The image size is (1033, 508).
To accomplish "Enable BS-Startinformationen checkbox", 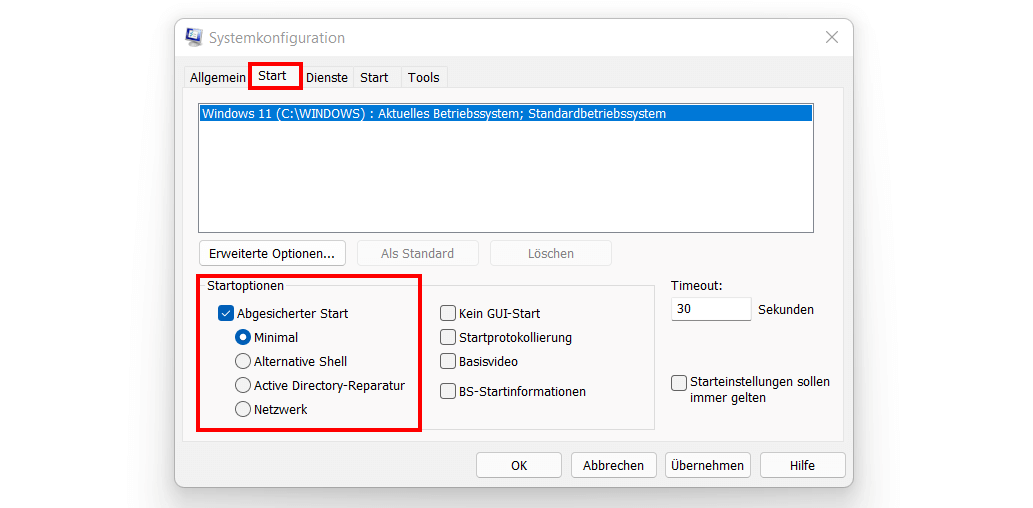I will click(x=448, y=391).
